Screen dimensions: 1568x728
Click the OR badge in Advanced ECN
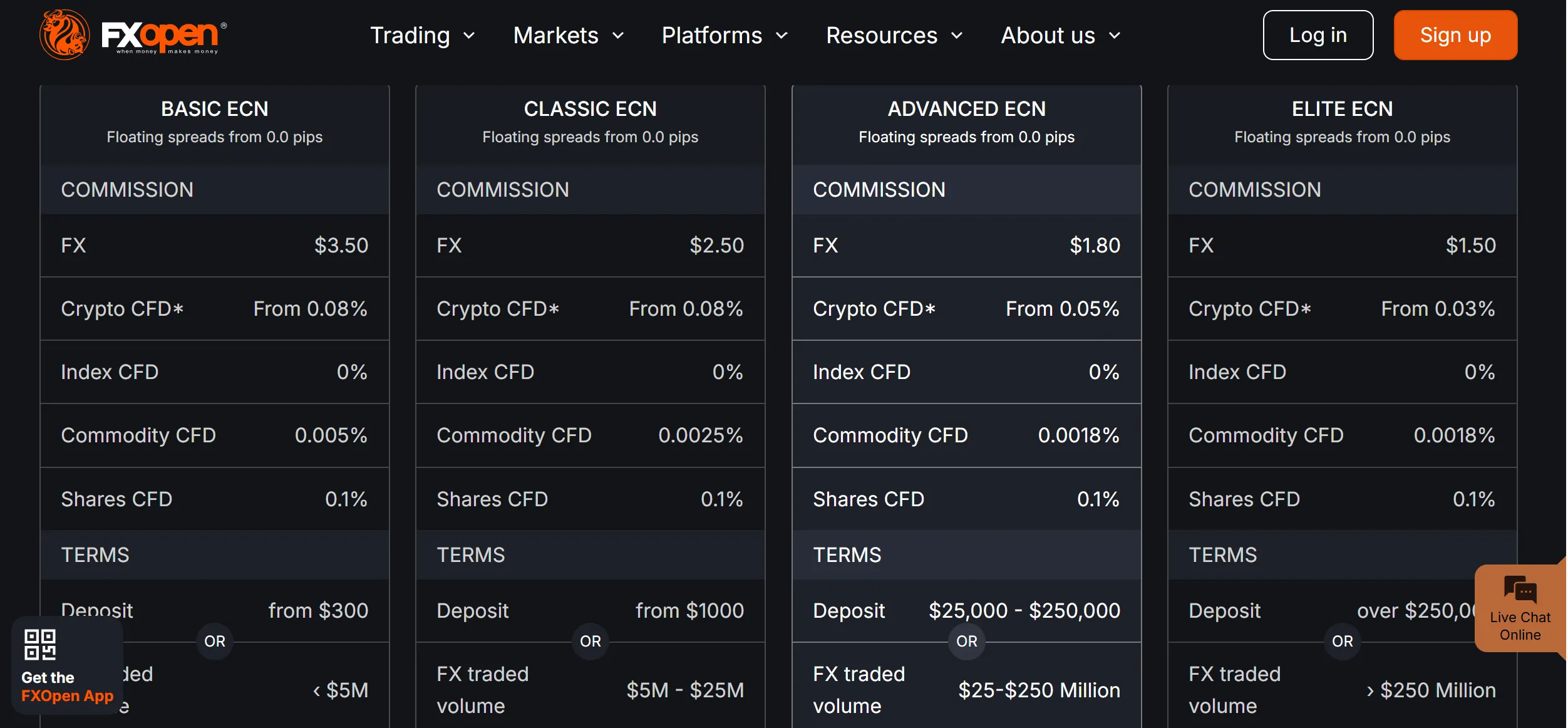click(x=967, y=642)
